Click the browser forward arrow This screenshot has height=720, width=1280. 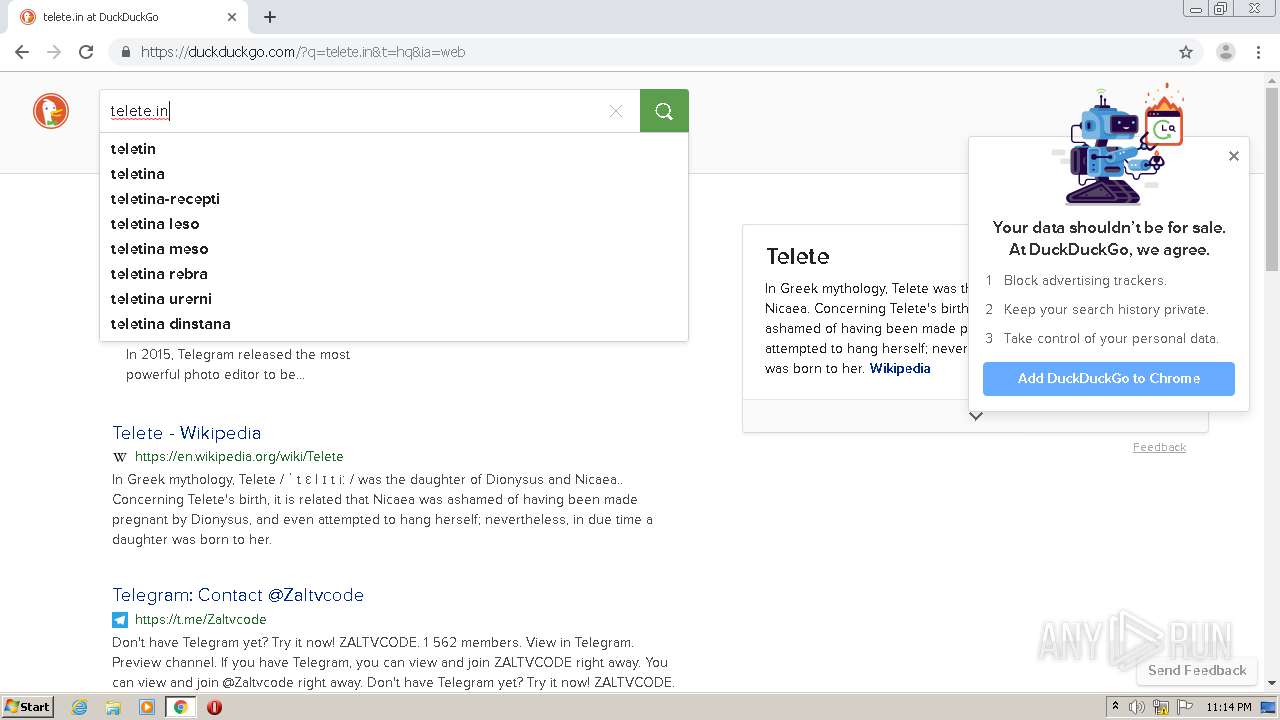[x=54, y=52]
